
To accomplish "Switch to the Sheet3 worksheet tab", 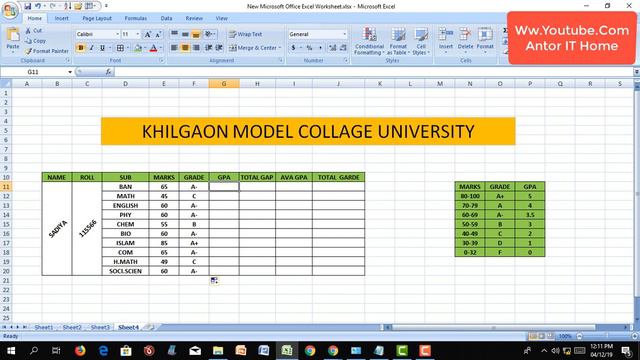I will click(100, 327).
